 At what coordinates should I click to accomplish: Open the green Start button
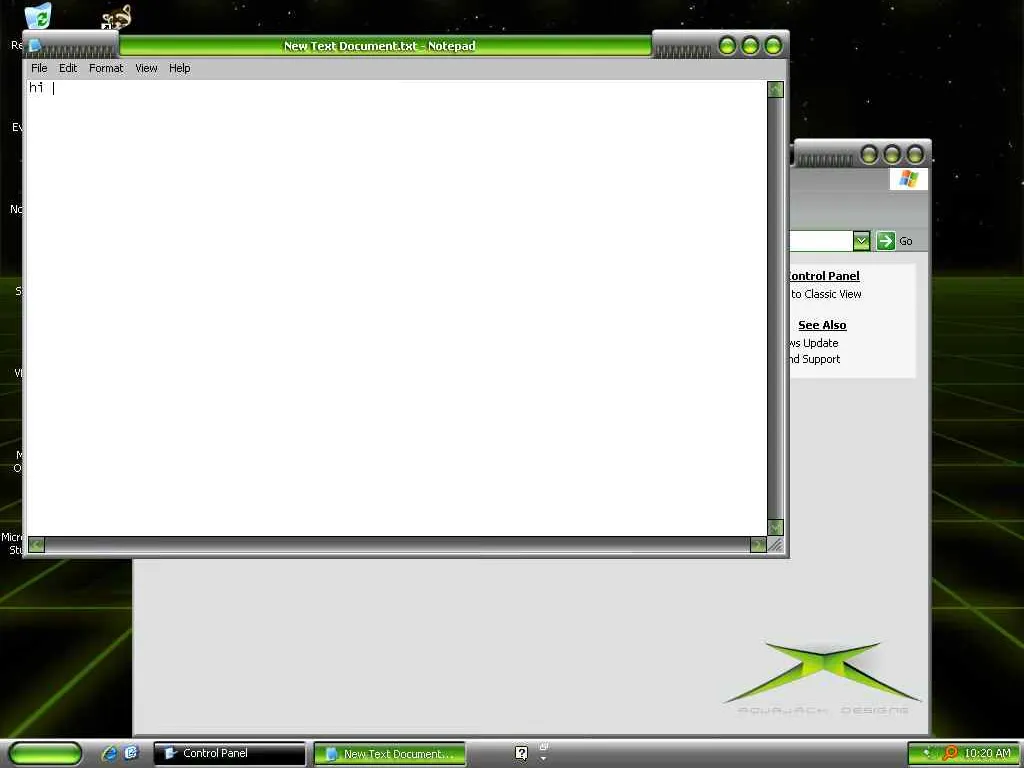click(45, 753)
